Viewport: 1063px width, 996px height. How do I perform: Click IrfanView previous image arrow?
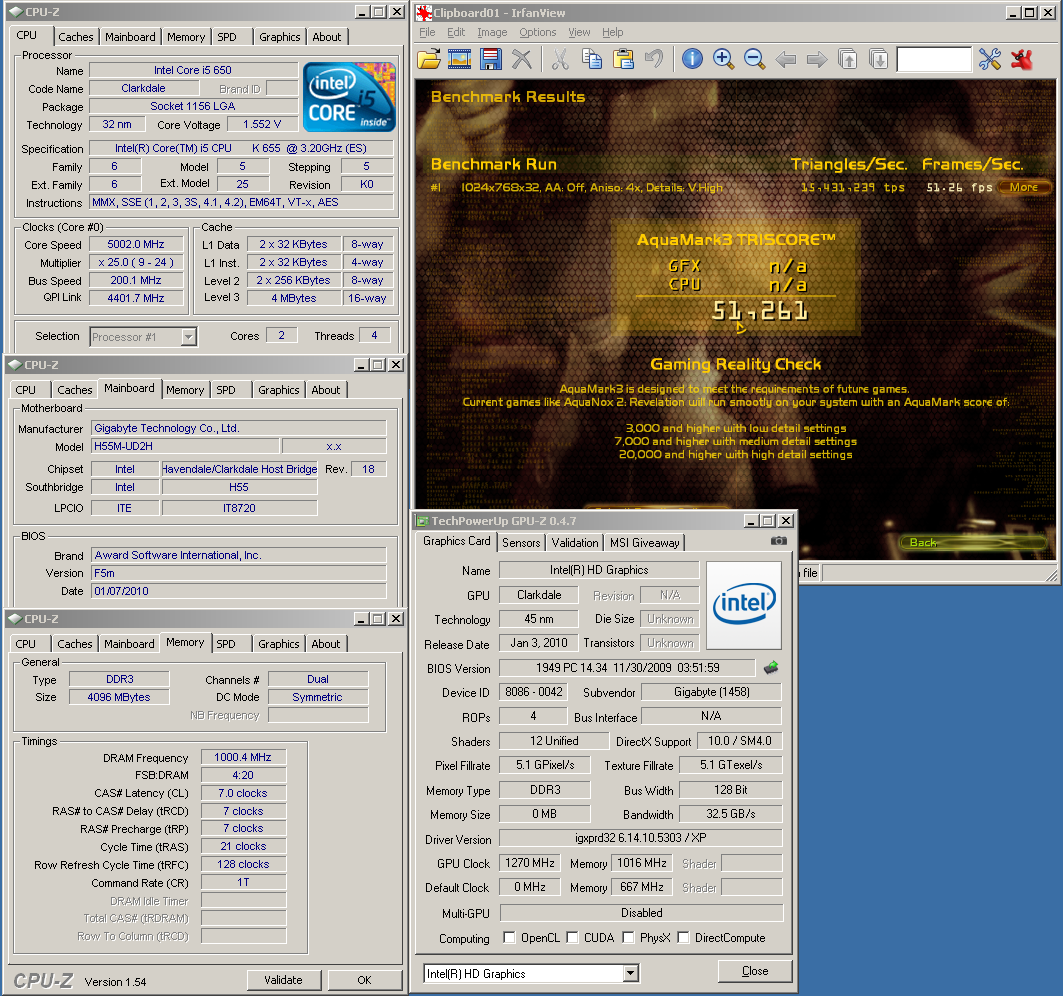pos(786,60)
